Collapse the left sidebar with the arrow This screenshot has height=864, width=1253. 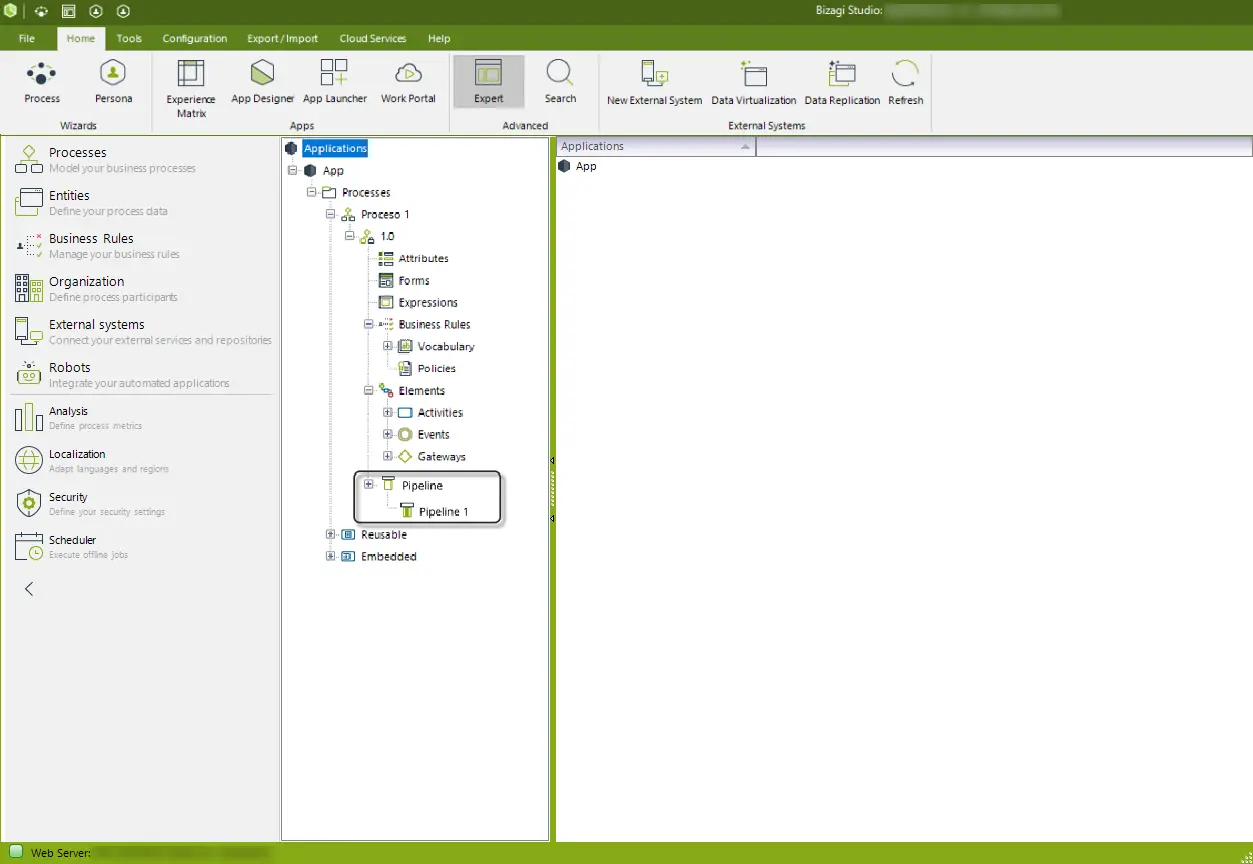pyautogui.click(x=29, y=589)
